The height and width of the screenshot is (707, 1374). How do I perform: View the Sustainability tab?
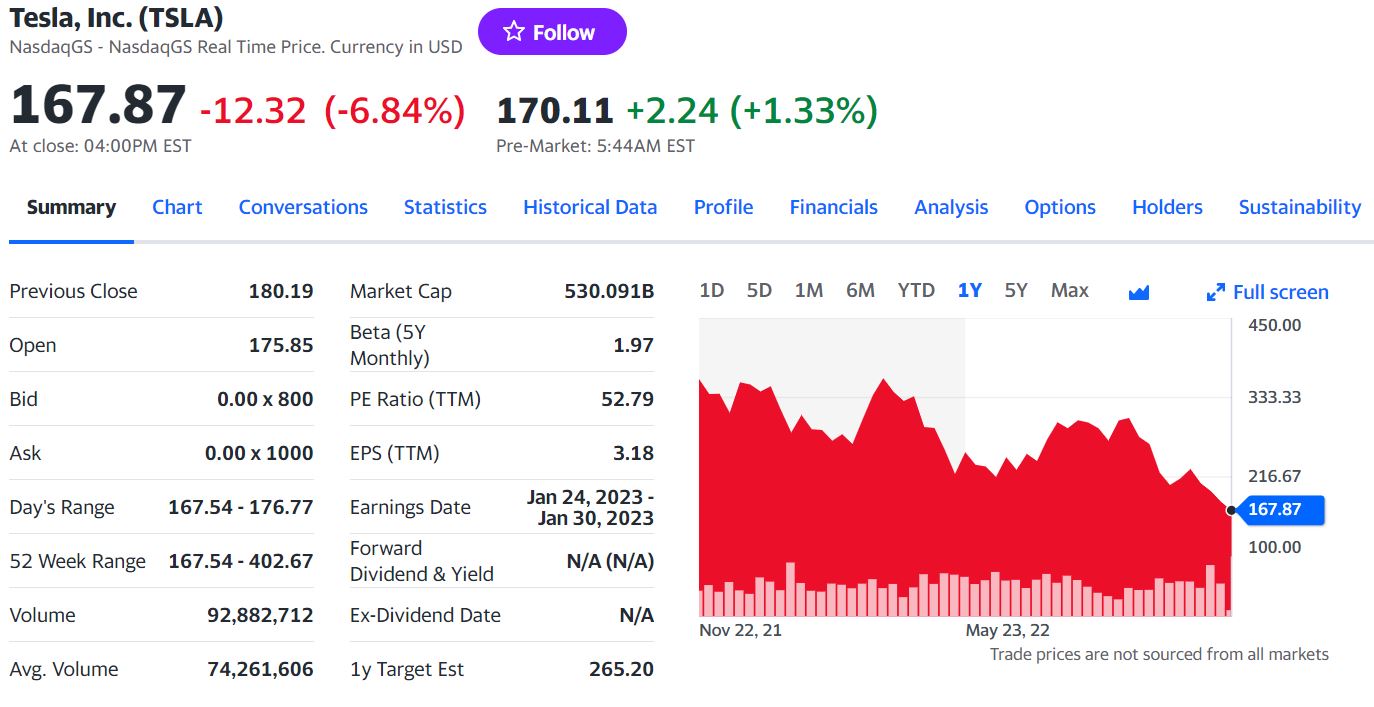pyautogui.click(x=1299, y=207)
